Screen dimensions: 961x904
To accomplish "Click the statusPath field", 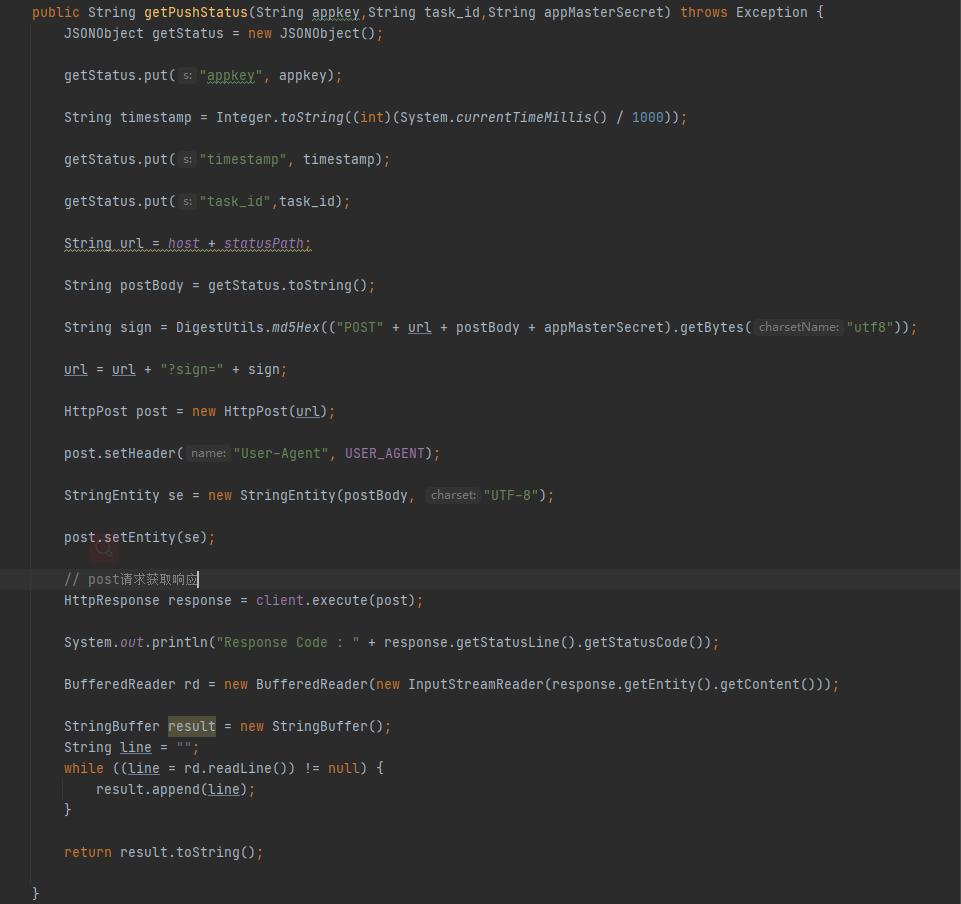I will tap(264, 243).
